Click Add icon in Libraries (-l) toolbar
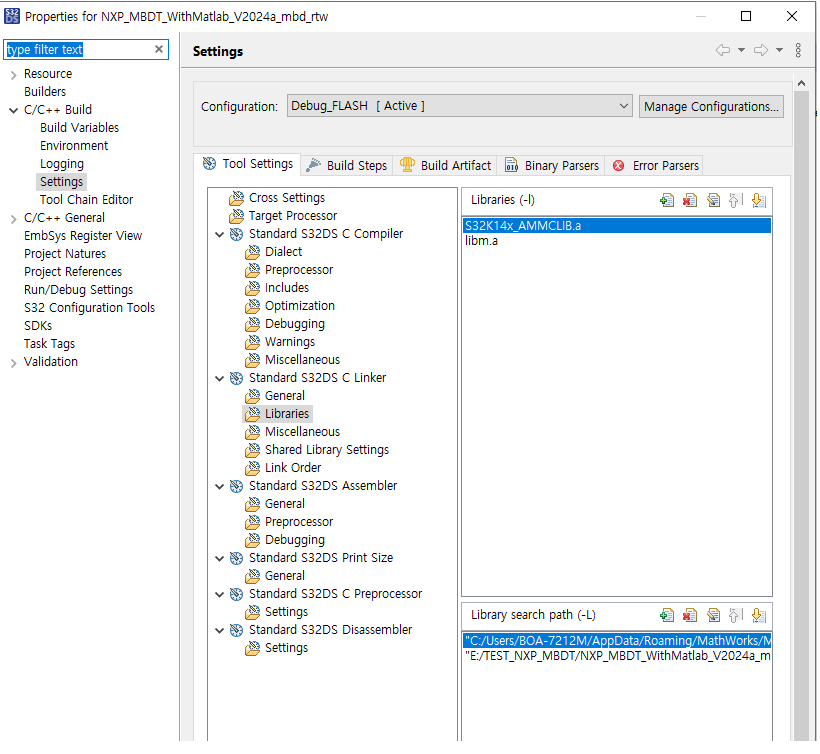The height and width of the screenshot is (754, 820). point(667,200)
